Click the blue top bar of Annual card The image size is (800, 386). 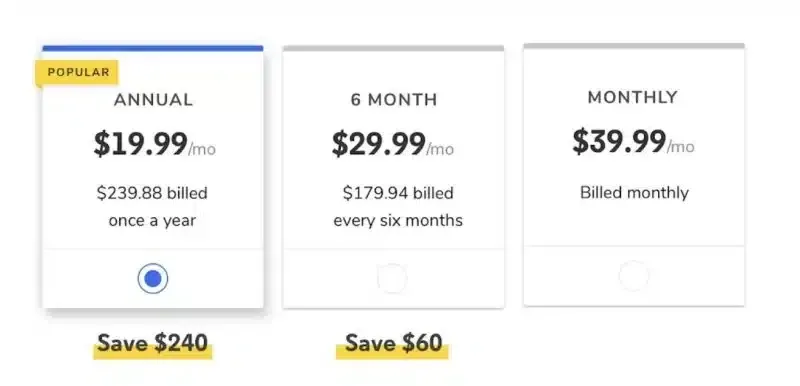pyautogui.click(x=153, y=48)
